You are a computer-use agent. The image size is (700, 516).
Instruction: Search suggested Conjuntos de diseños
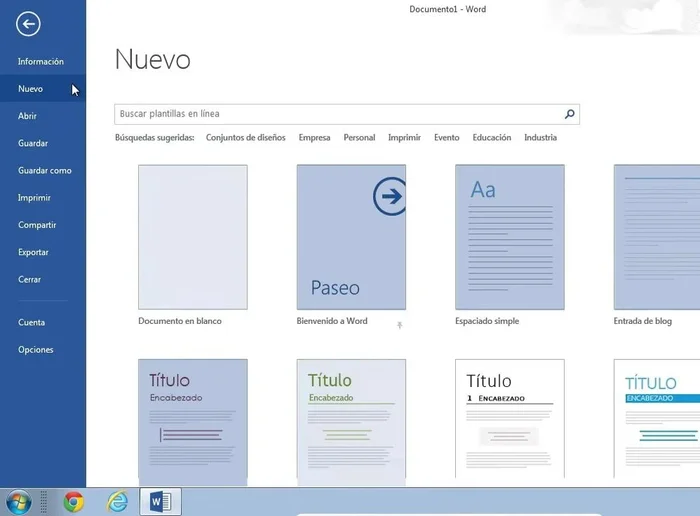tap(246, 137)
